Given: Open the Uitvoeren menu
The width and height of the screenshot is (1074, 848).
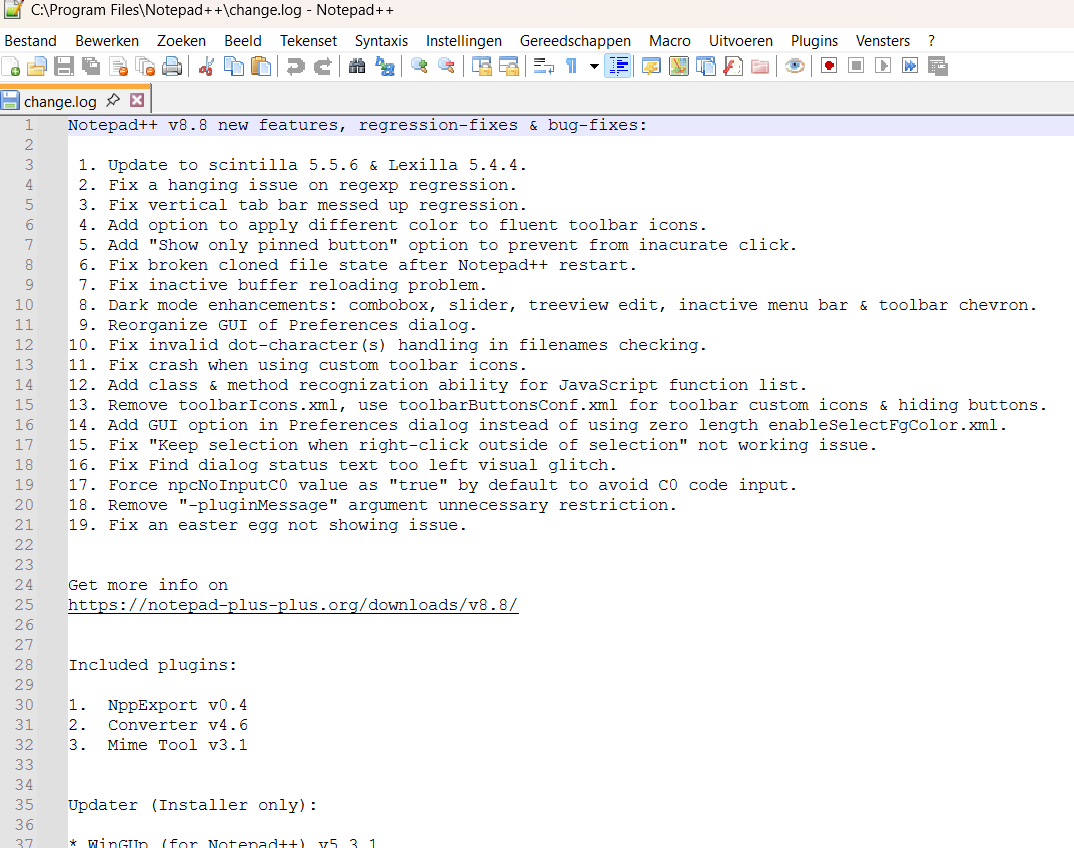Looking at the screenshot, I should pos(740,41).
